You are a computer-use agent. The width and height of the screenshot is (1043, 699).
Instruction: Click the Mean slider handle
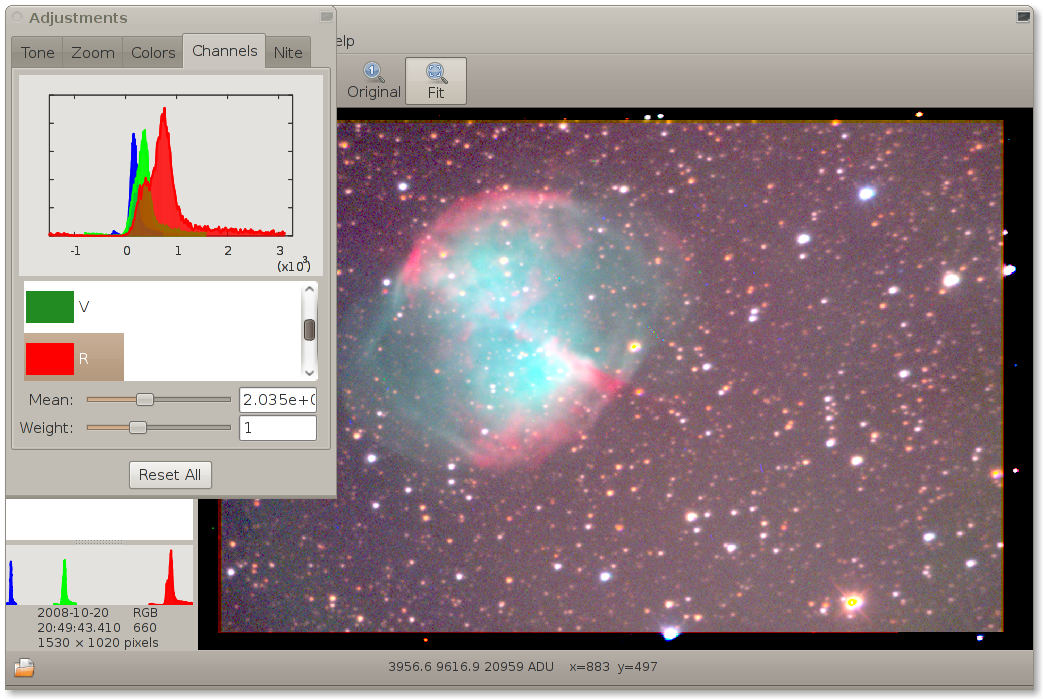(145, 400)
